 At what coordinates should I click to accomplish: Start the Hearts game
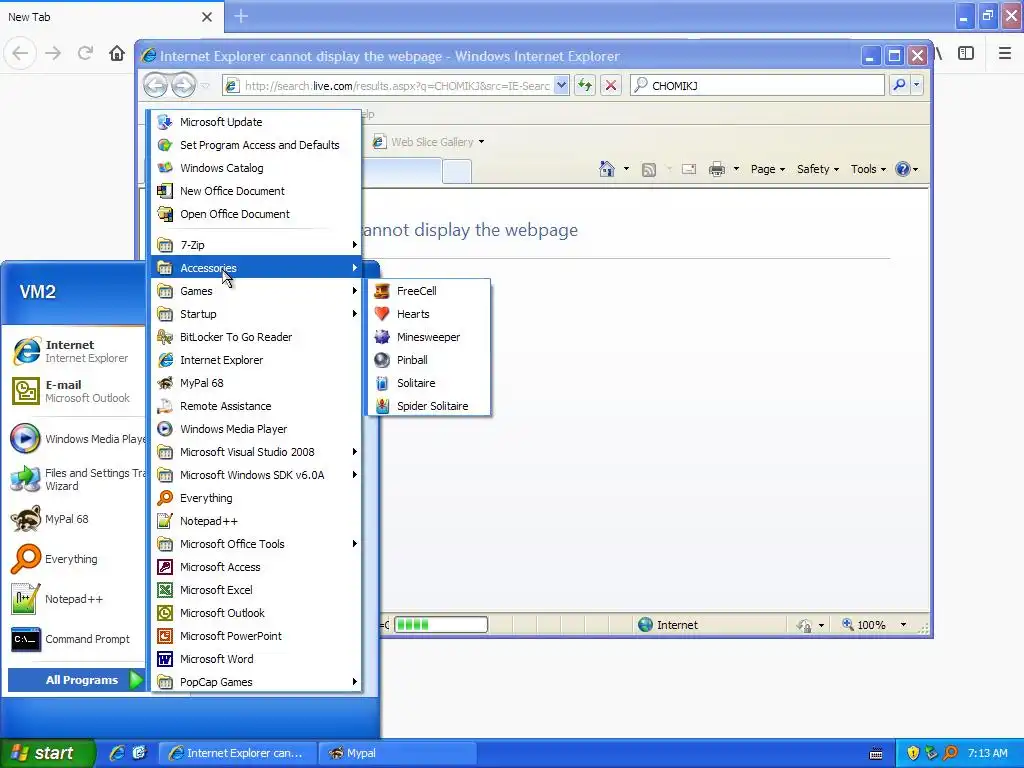coord(430,313)
